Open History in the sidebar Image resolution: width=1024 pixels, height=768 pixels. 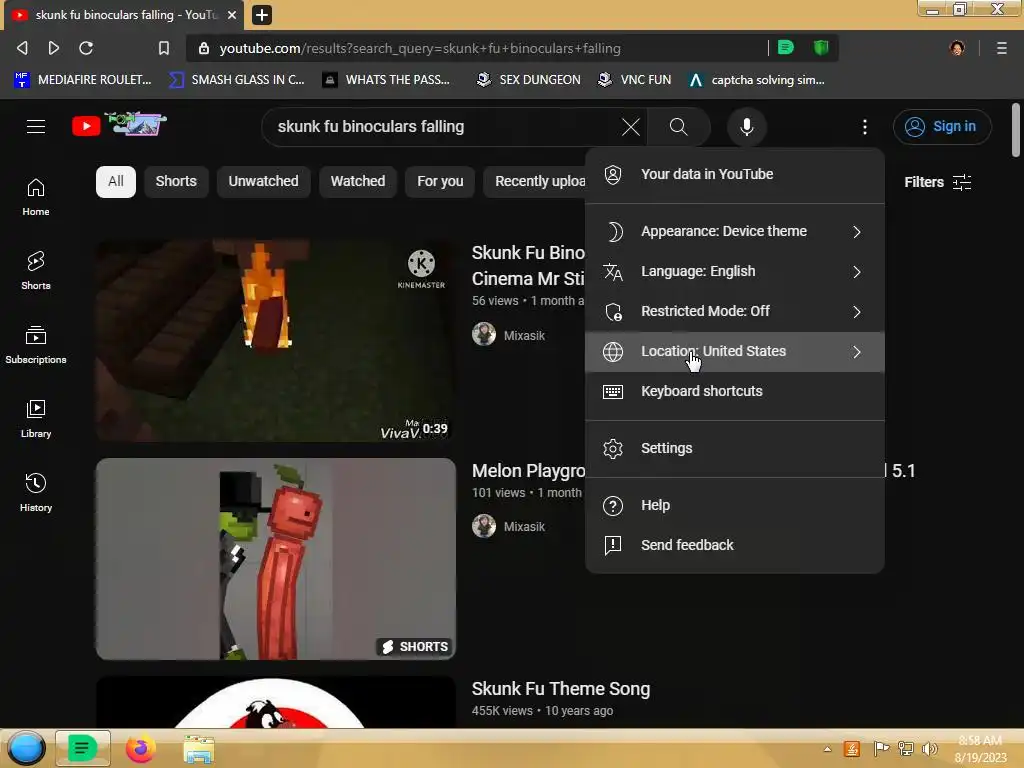click(x=36, y=492)
